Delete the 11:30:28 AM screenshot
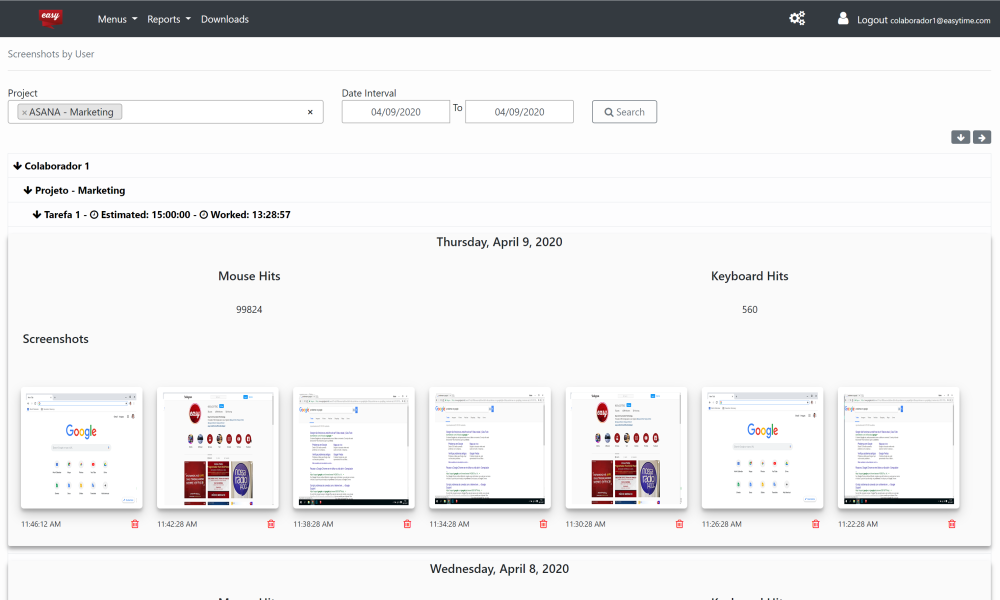Screen dimensions: 1000x600 (679, 523)
